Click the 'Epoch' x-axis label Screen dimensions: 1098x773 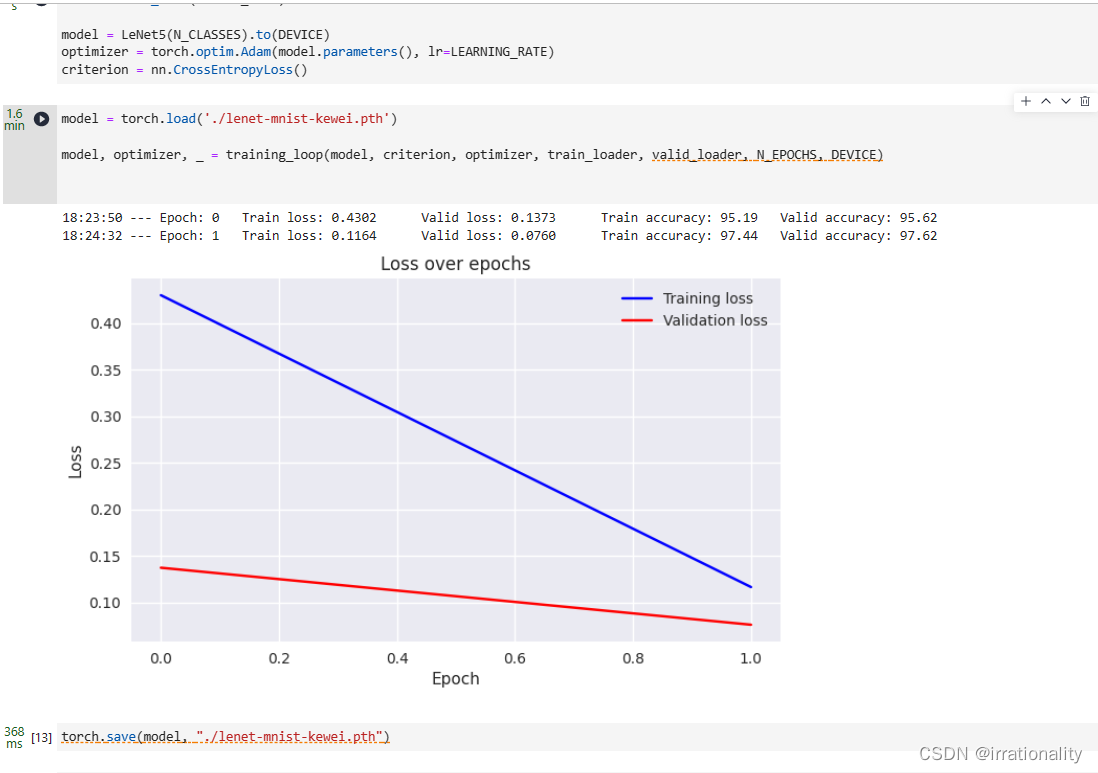pos(456,679)
